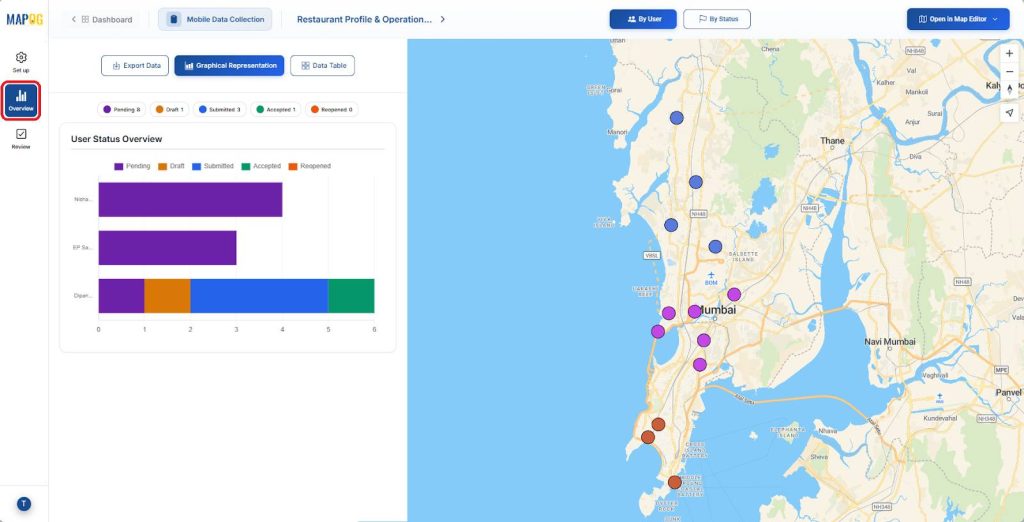Click purple marker overlapping the Mumbai label
This screenshot has height=522, width=1024.
pos(694,312)
